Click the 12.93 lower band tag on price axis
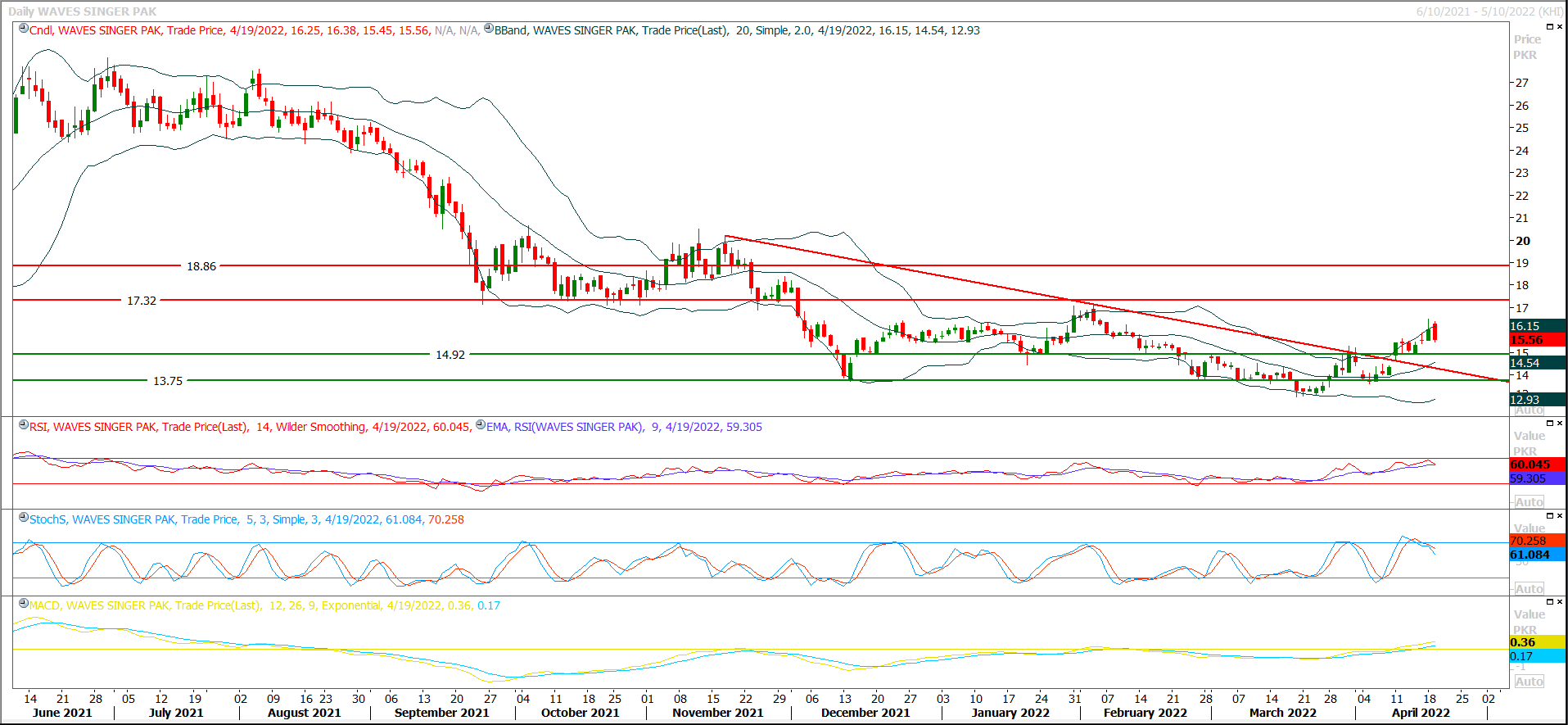Screen dimensions: 1568x725 point(1537,400)
